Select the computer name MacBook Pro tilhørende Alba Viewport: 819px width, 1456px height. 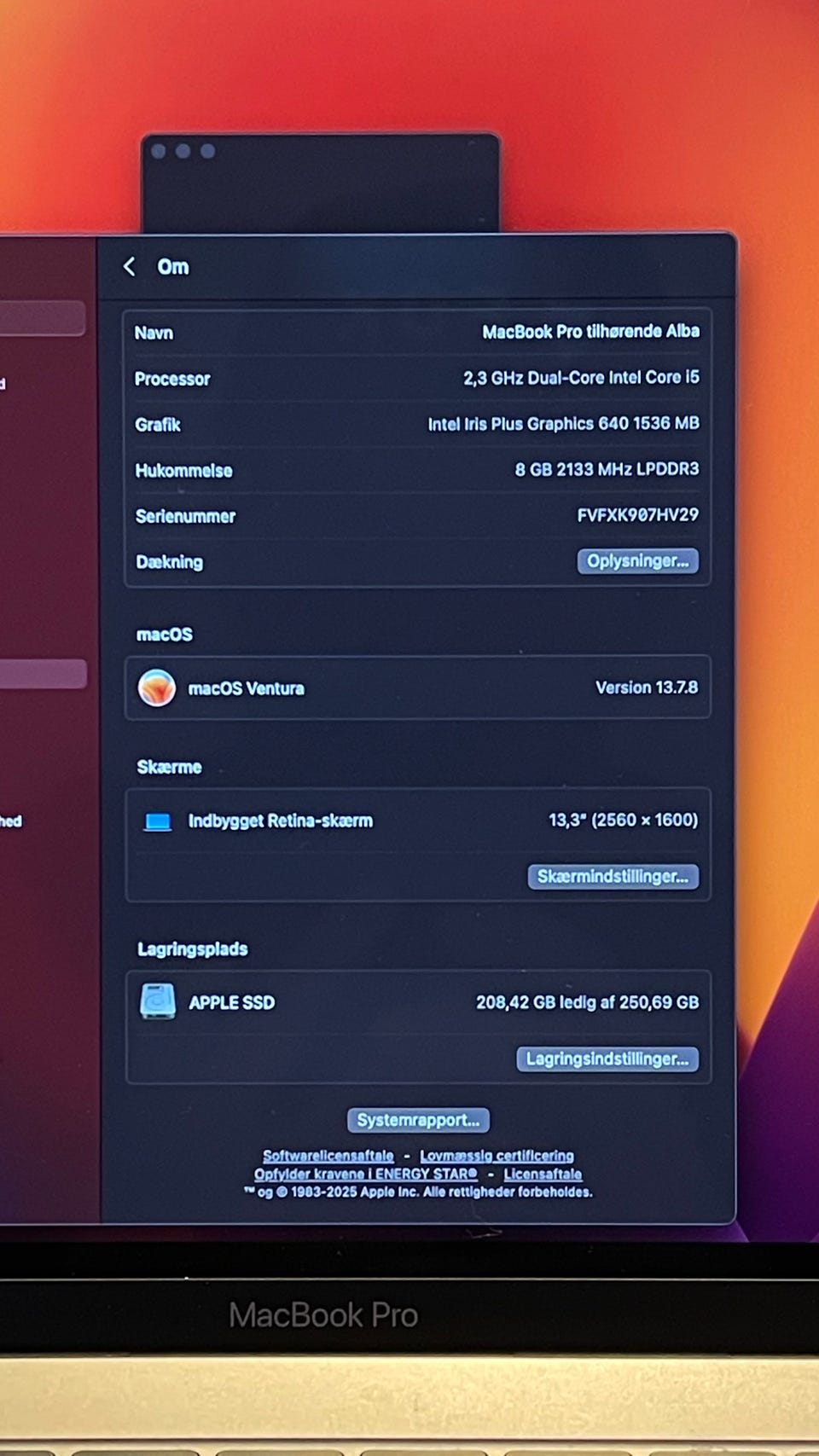click(x=591, y=332)
